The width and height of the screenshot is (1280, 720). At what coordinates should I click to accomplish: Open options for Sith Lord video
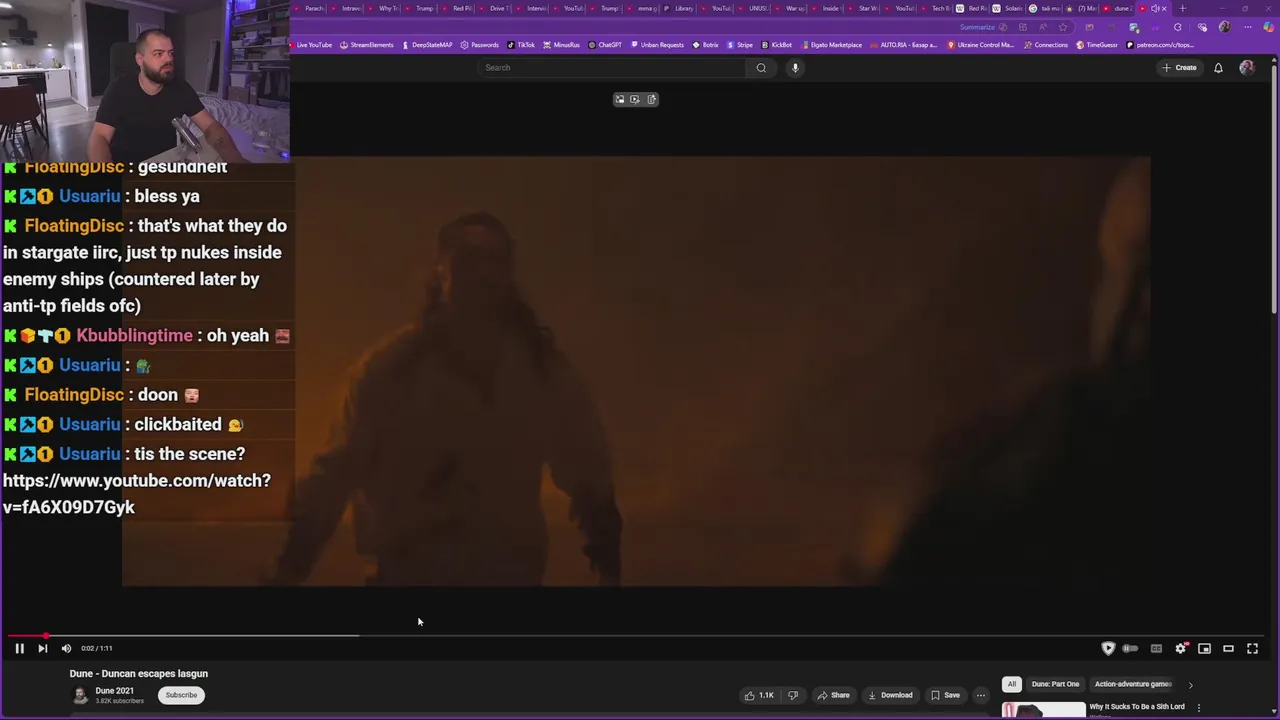1199,708
